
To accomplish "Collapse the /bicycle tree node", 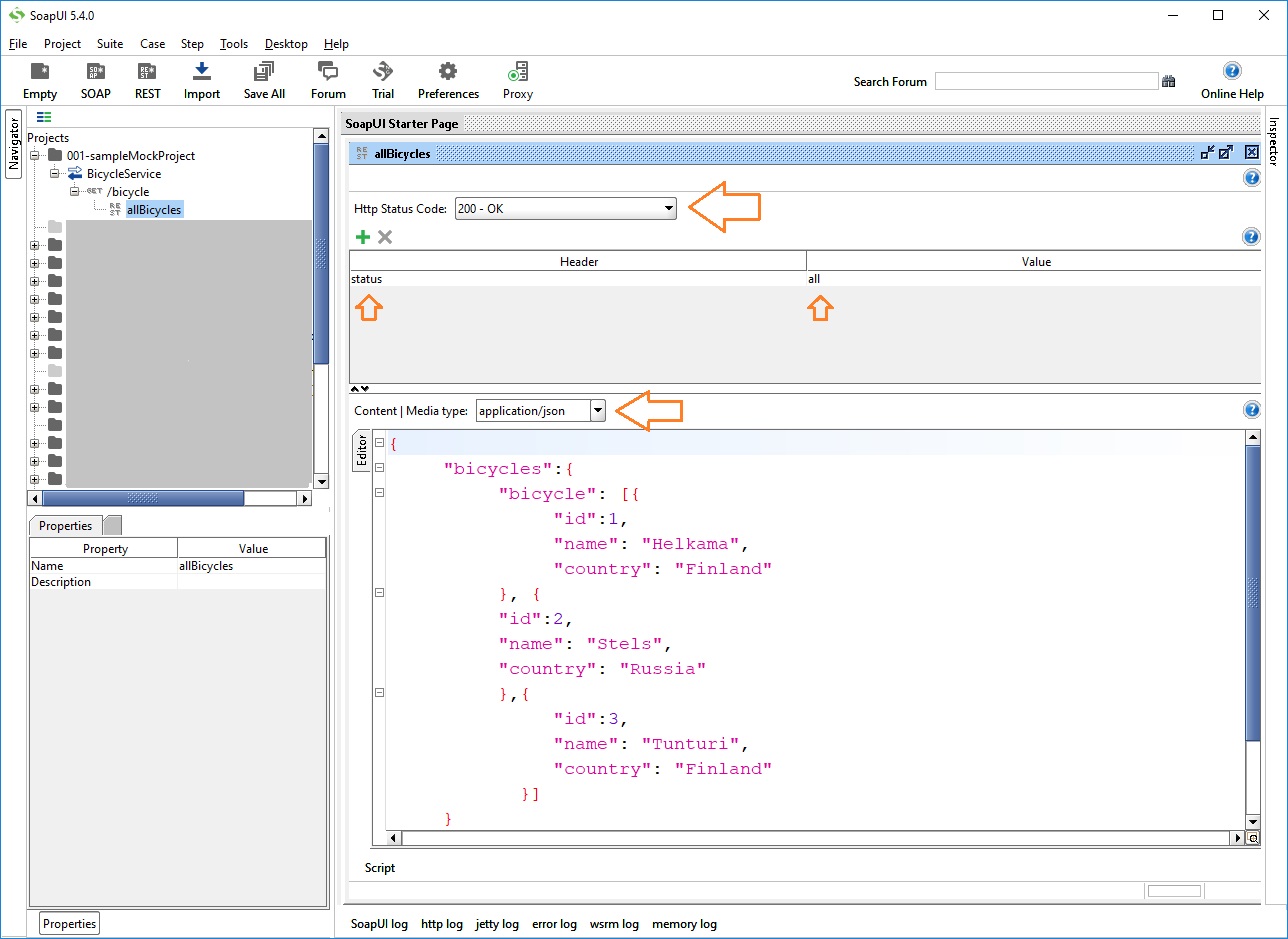I will pos(73,192).
